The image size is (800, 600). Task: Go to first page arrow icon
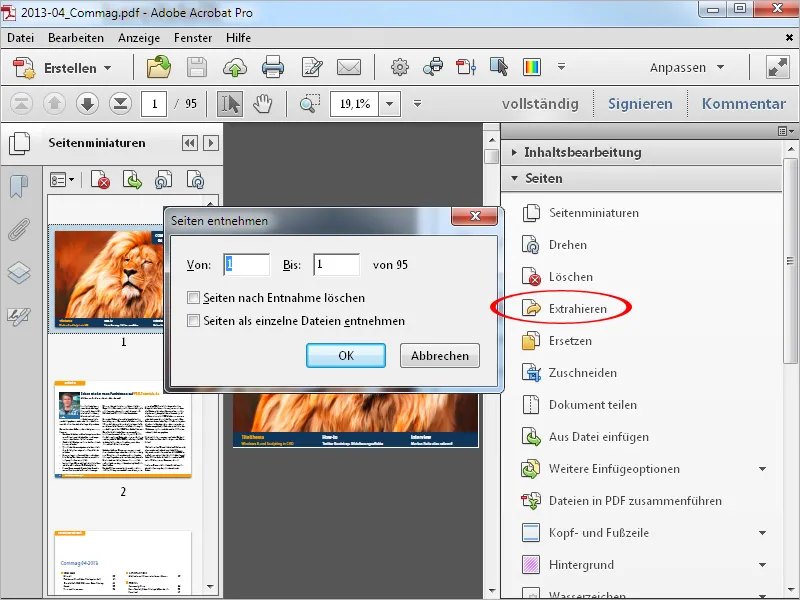pos(21,104)
